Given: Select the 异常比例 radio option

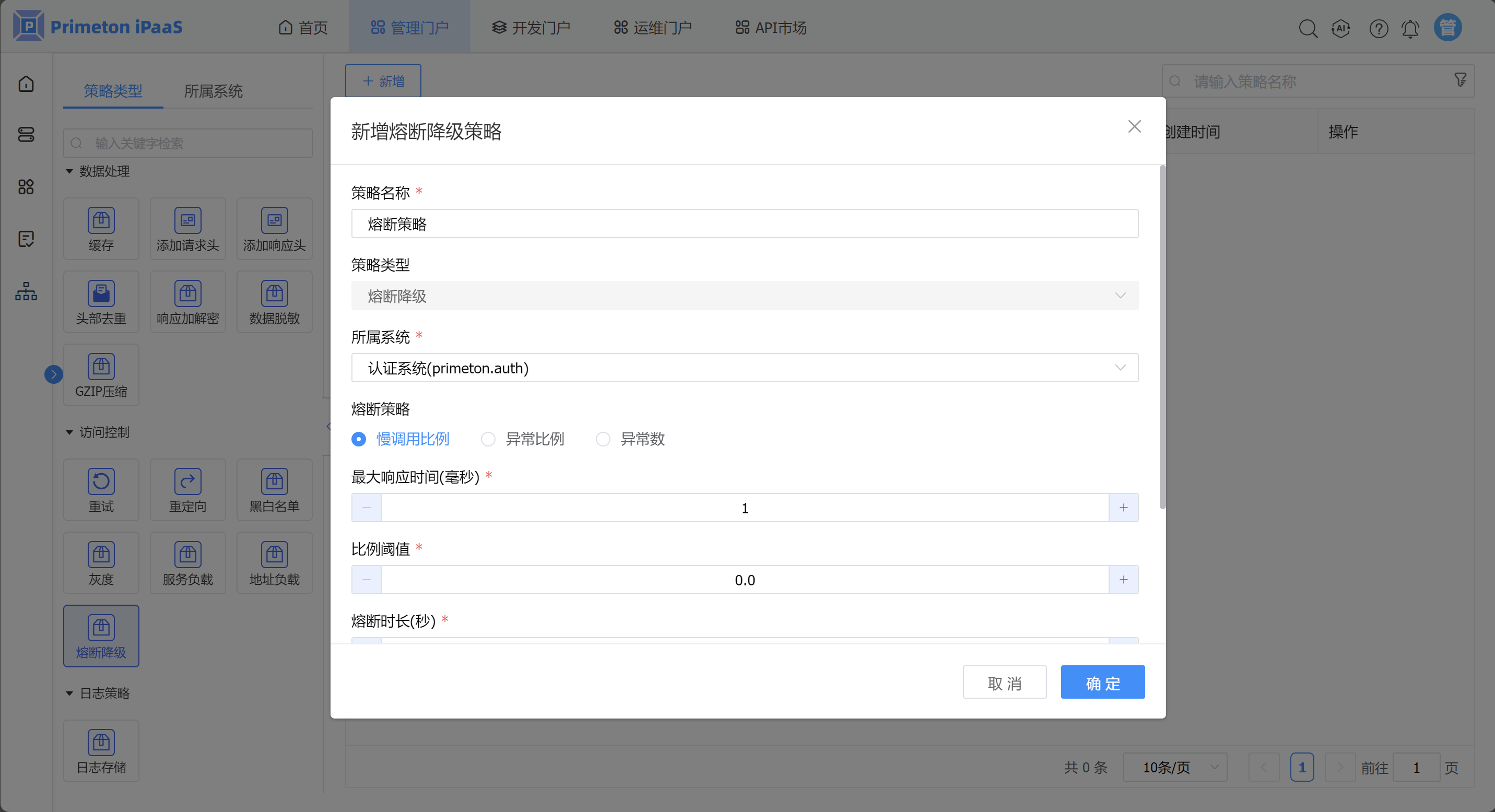Looking at the screenshot, I should click(488, 439).
